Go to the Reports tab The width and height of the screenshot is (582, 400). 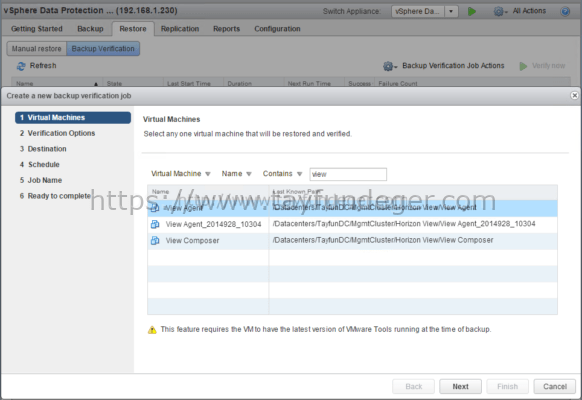tap(226, 29)
